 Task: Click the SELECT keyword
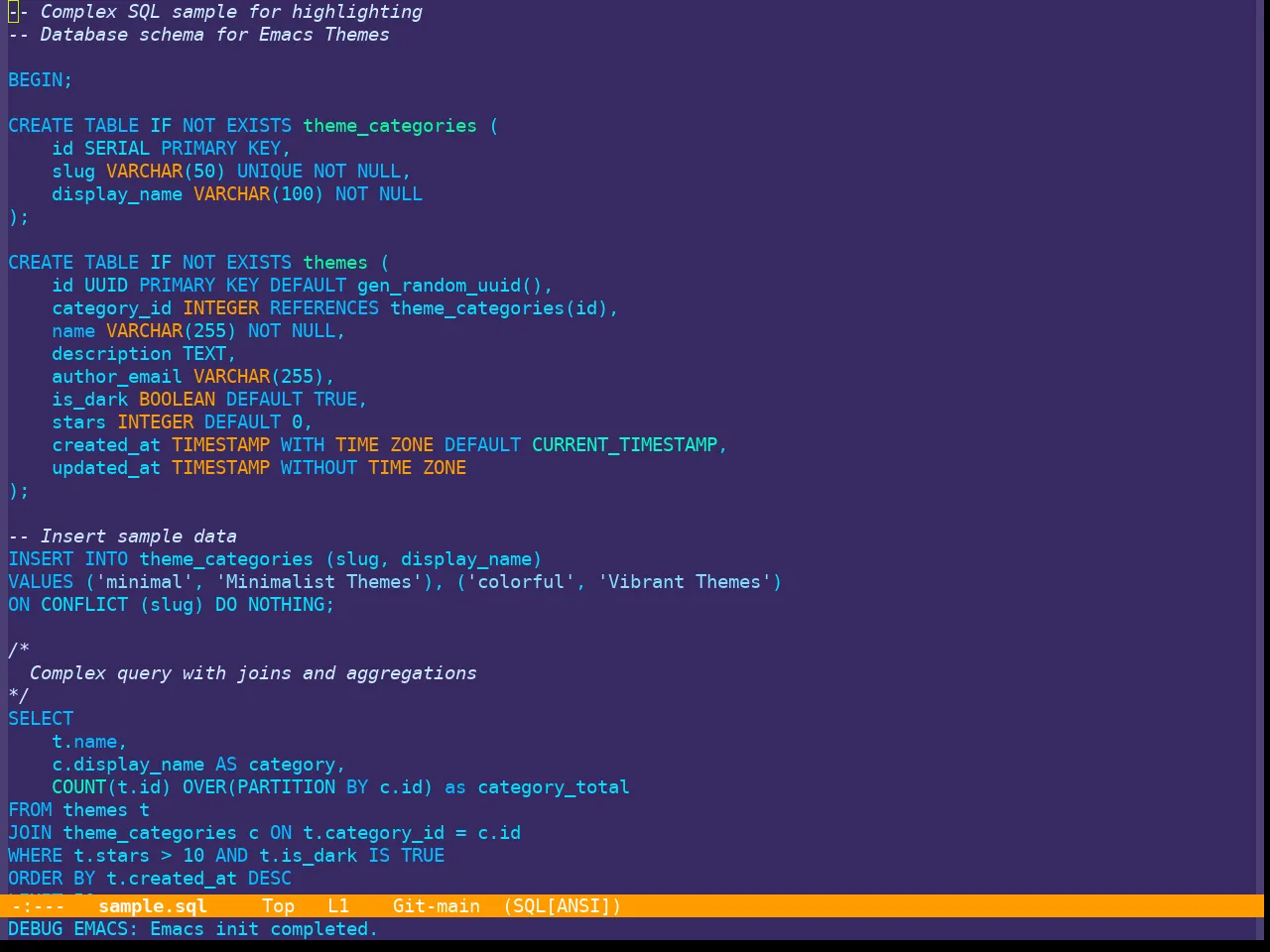(41, 719)
